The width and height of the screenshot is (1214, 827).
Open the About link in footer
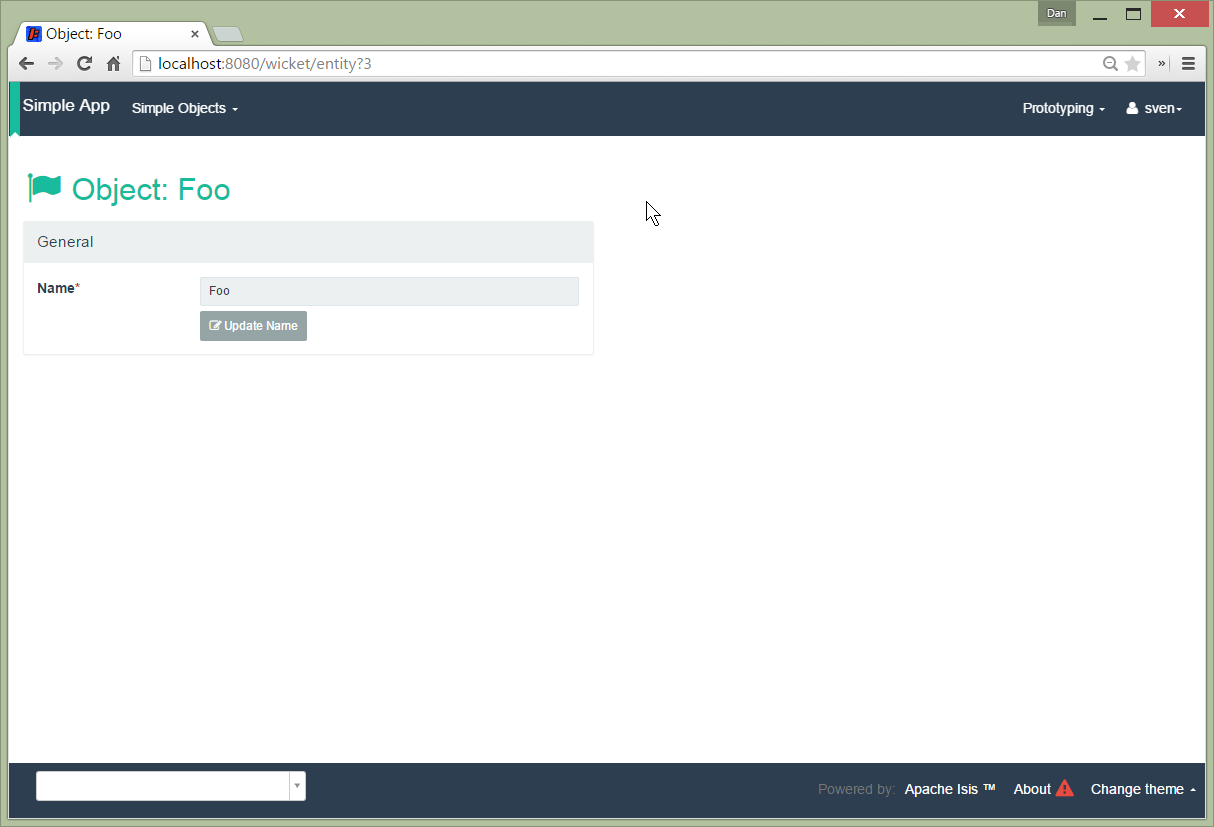click(1032, 789)
